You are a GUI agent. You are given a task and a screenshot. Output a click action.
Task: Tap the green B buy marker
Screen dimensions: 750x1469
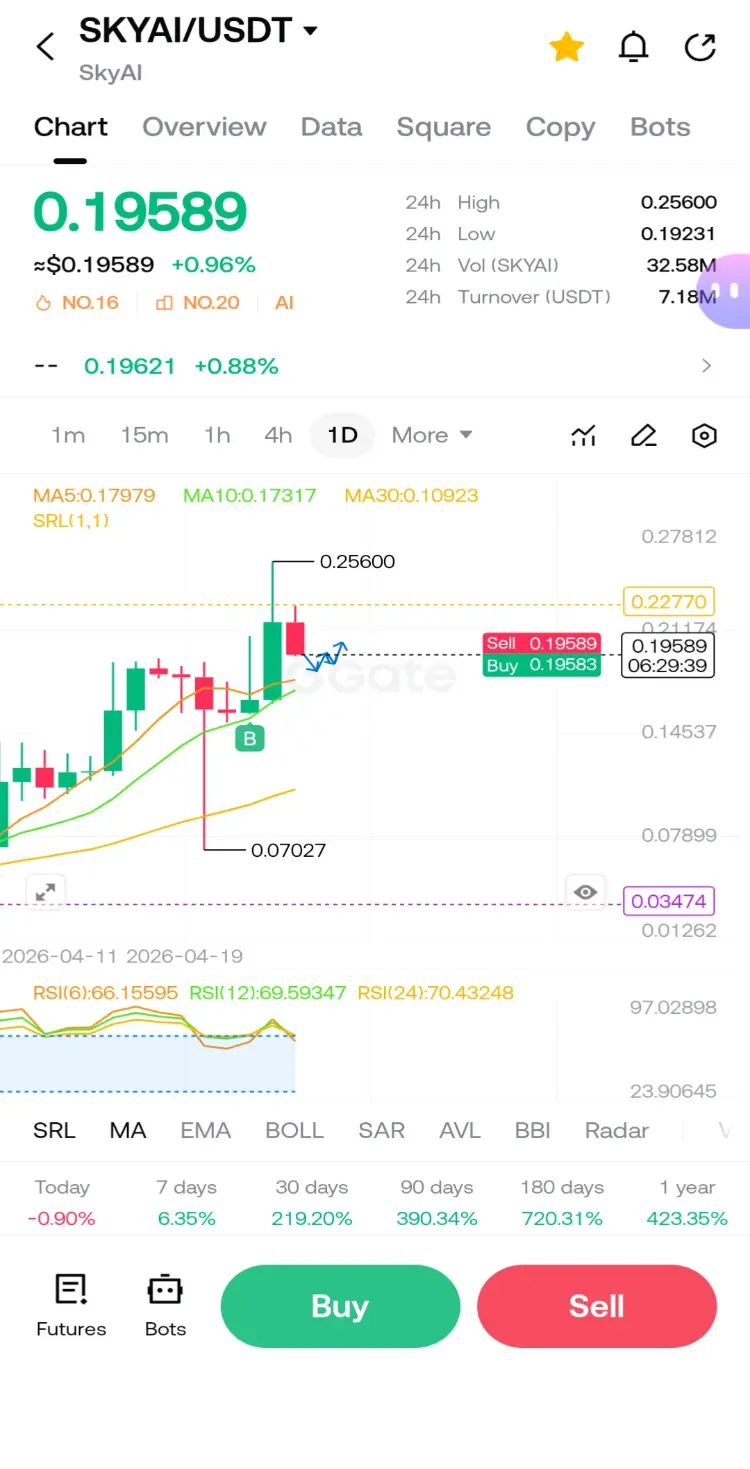pyautogui.click(x=250, y=739)
